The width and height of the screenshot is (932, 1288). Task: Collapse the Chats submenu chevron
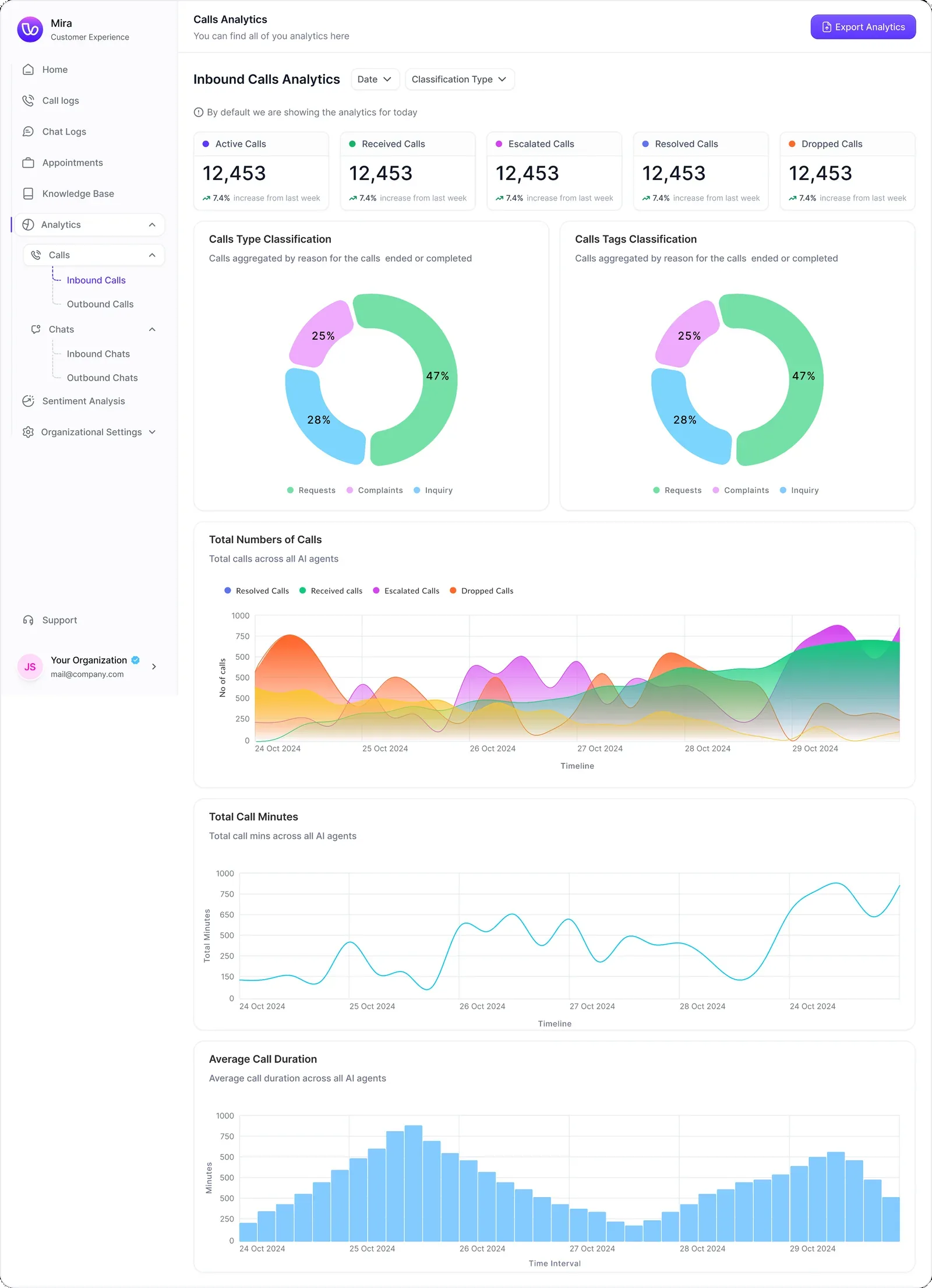(152, 329)
